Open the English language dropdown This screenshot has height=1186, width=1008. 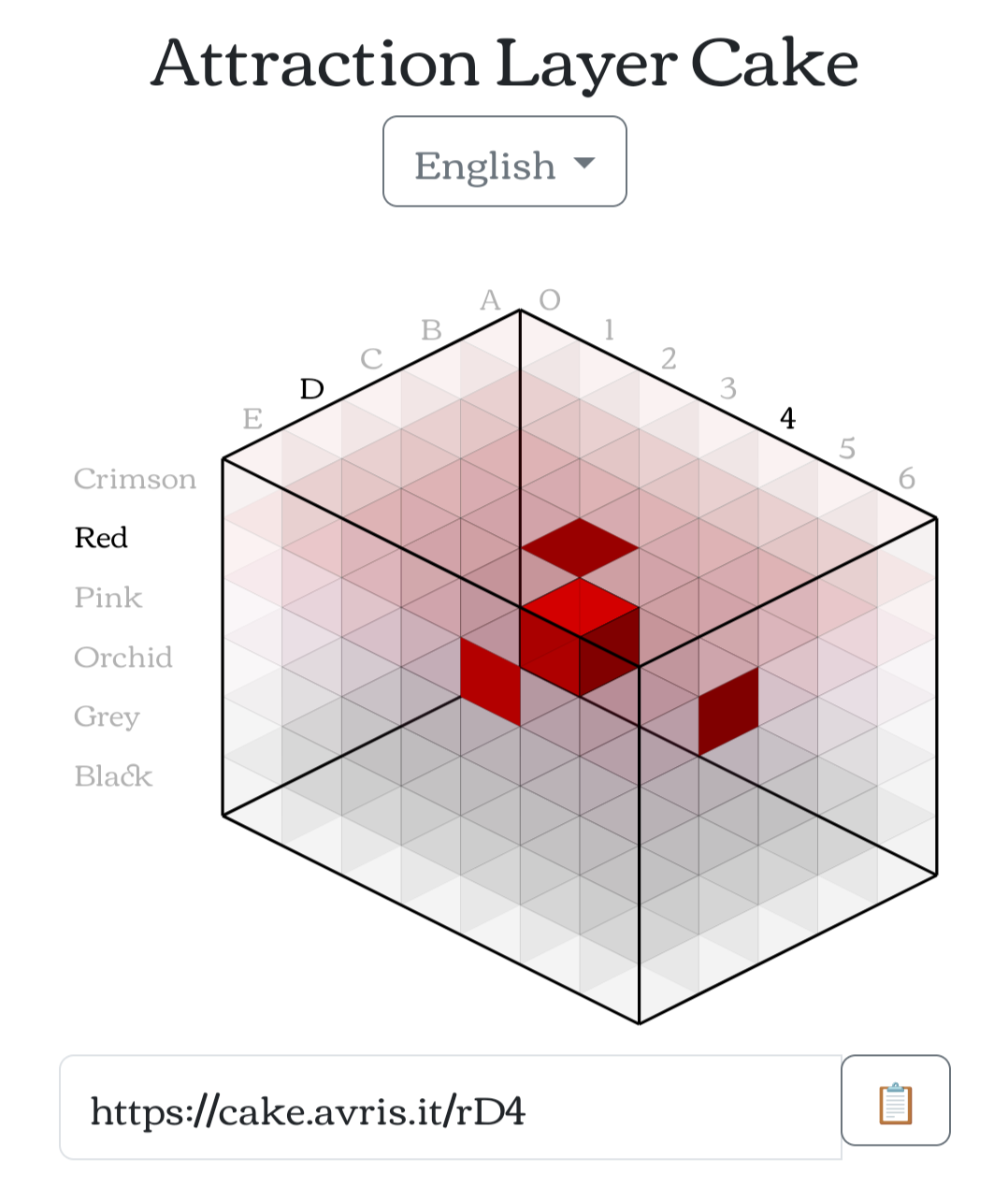tap(504, 161)
